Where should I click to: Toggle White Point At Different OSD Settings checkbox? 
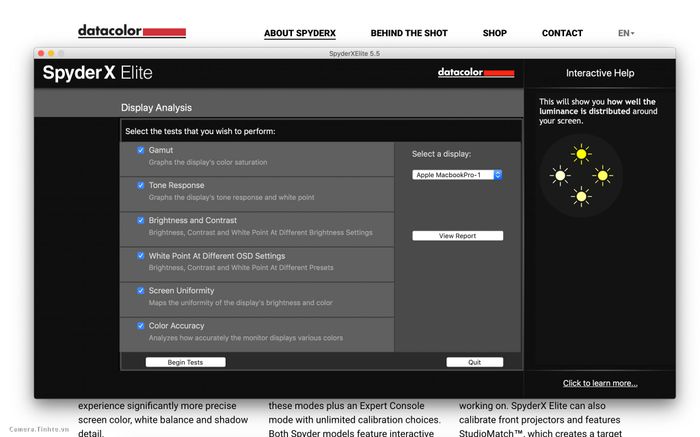[x=141, y=255]
